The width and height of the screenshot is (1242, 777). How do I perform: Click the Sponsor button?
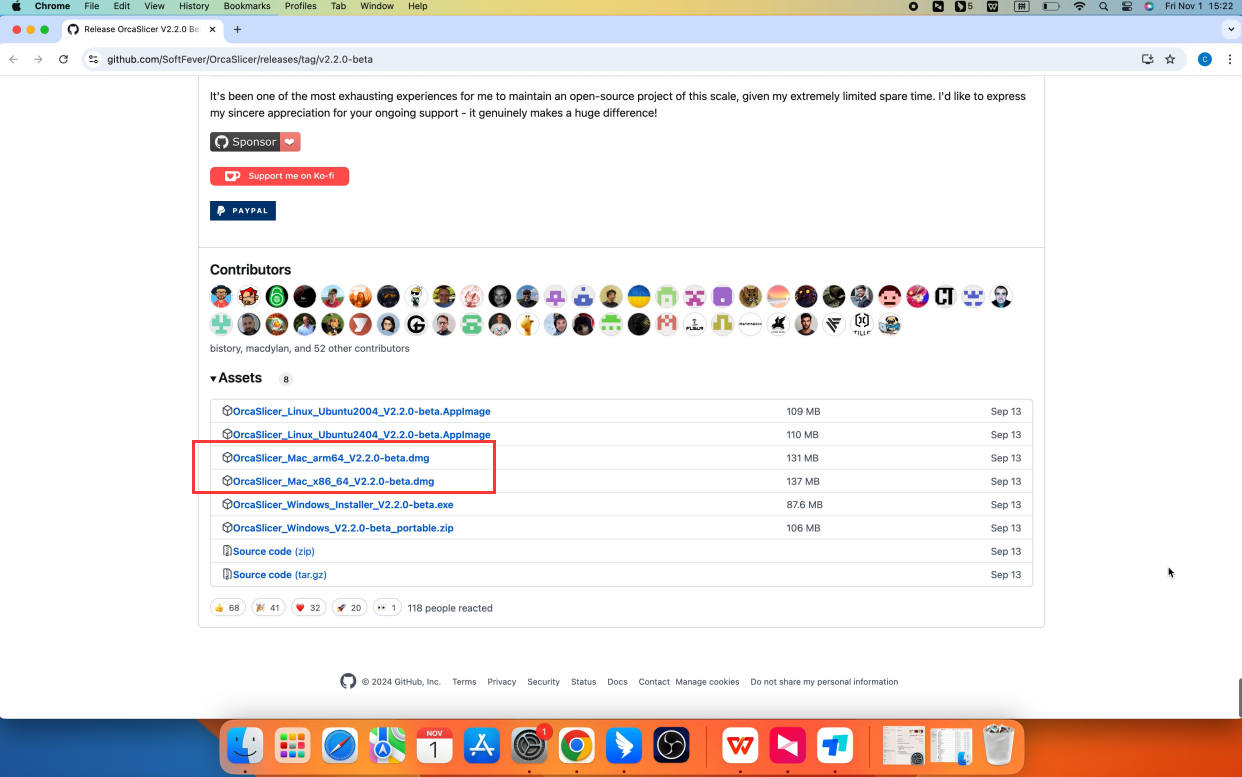click(255, 142)
